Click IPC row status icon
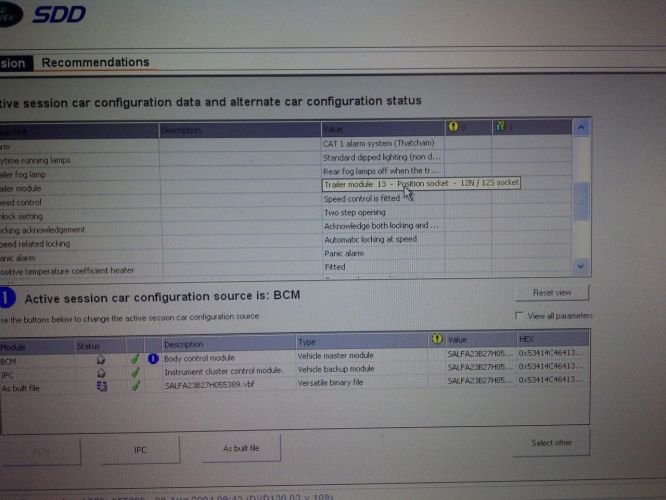The image size is (666, 500). pos(101,373)
